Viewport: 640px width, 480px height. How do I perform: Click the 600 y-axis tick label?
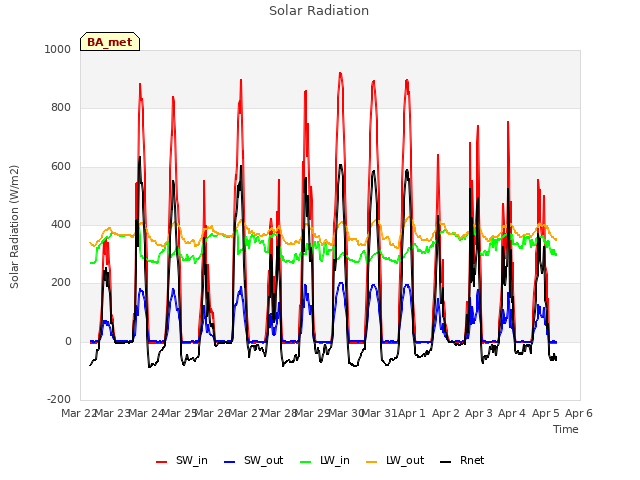pos(61,166)
